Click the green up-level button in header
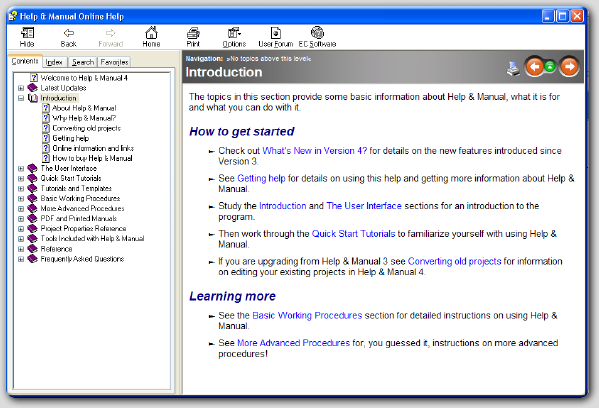This screenshot has width=599, height=408. click(x=550, y=66)
